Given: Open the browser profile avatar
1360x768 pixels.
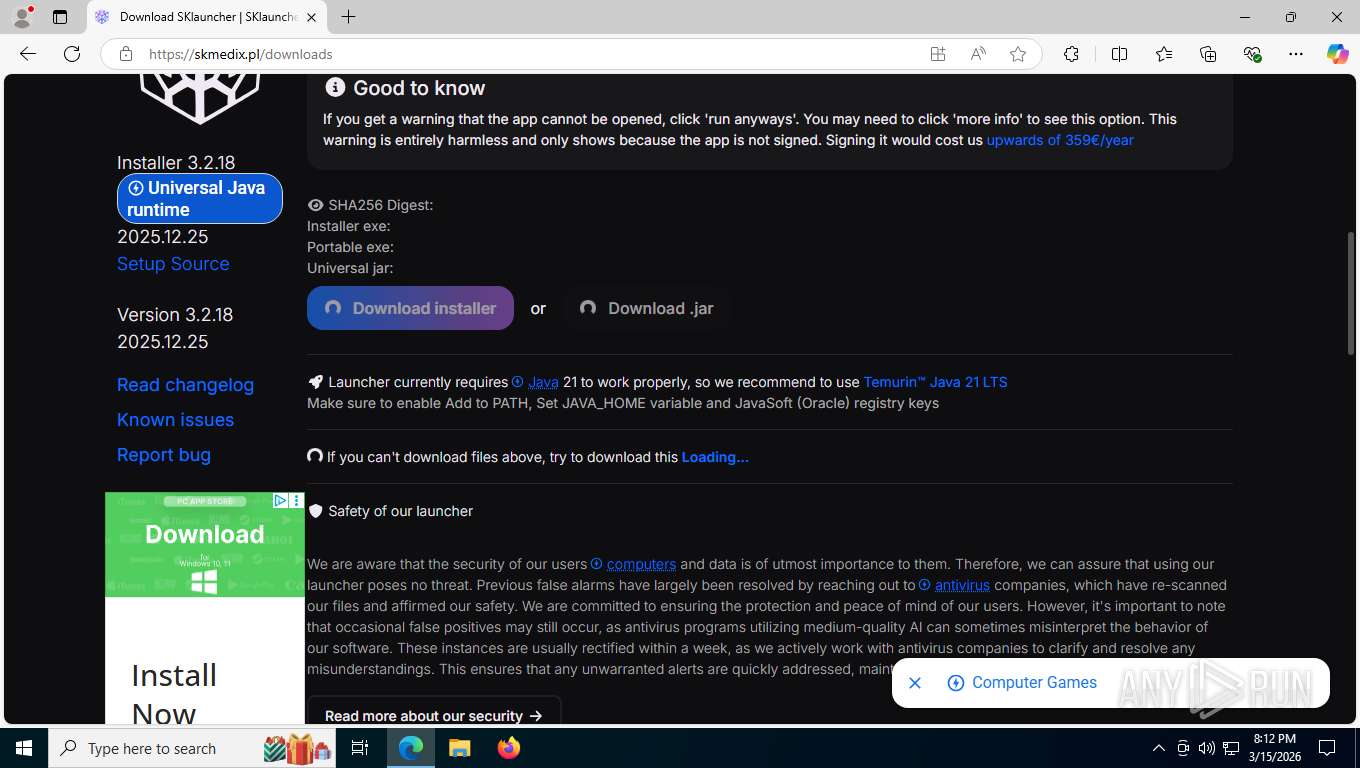Looking at the screenshot, I should point(21,17).
